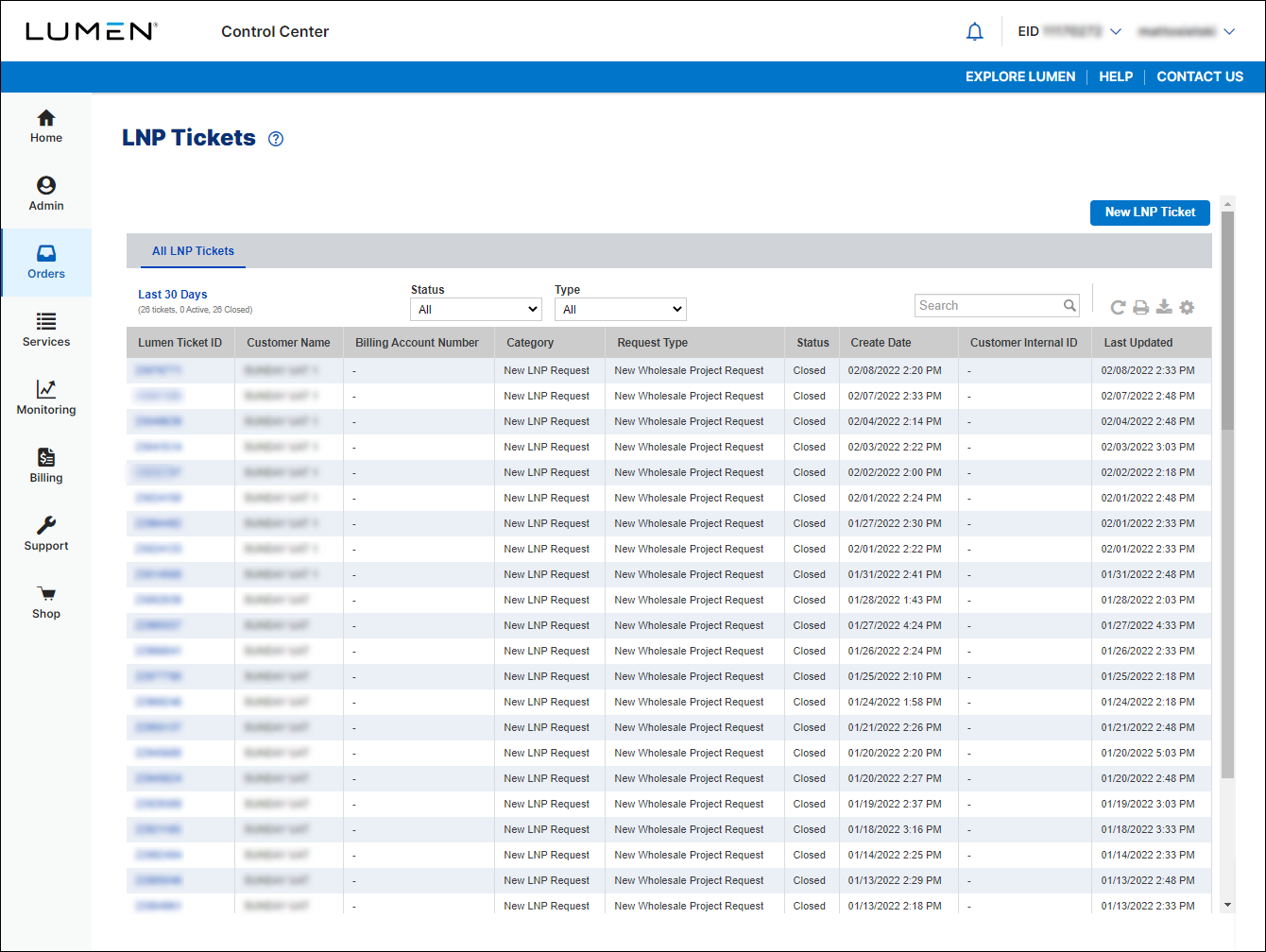Click the LNP Tickets help icon
The width and height of the screenshot is (1266, 952).
click(x=276, y=139)
